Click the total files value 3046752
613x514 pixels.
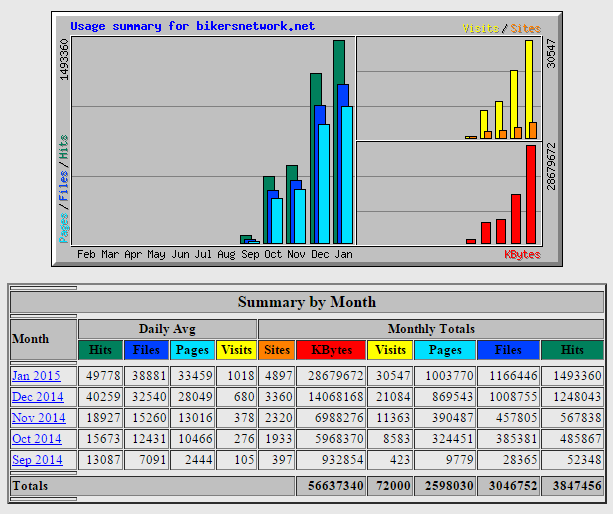(513, 486)
